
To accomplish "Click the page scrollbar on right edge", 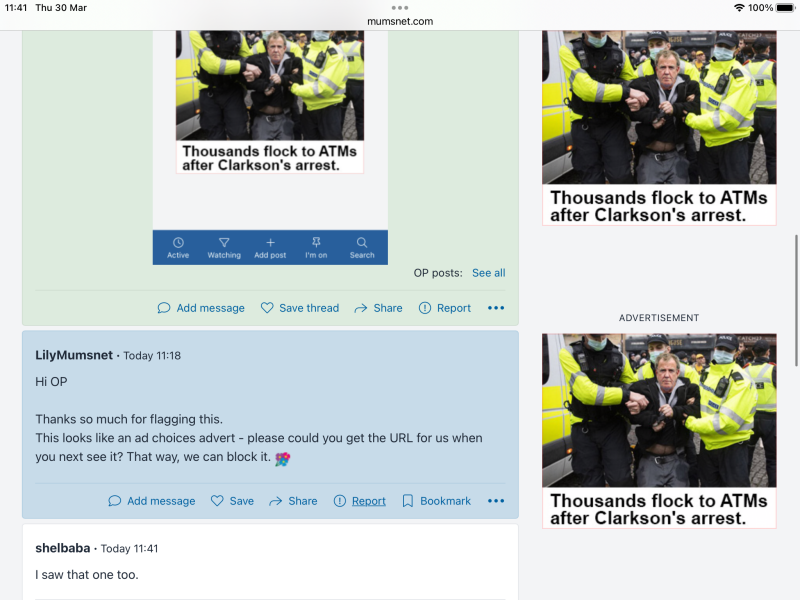I will click(796, 300).
